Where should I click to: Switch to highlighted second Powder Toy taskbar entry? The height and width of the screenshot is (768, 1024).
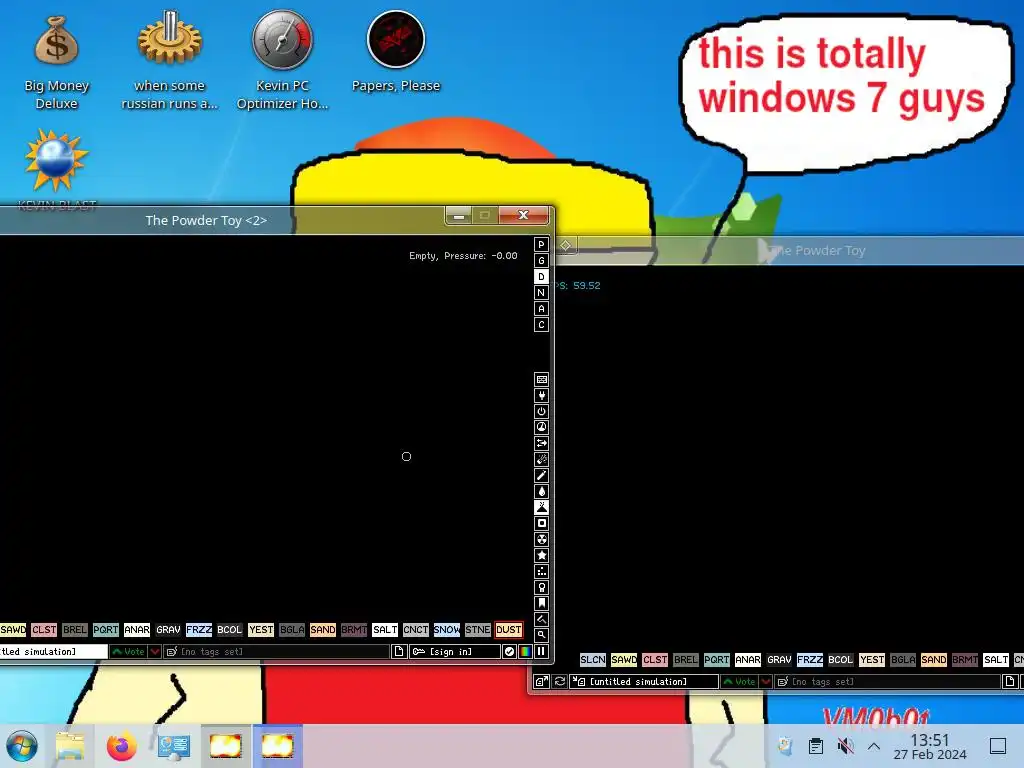pos(277,746)
